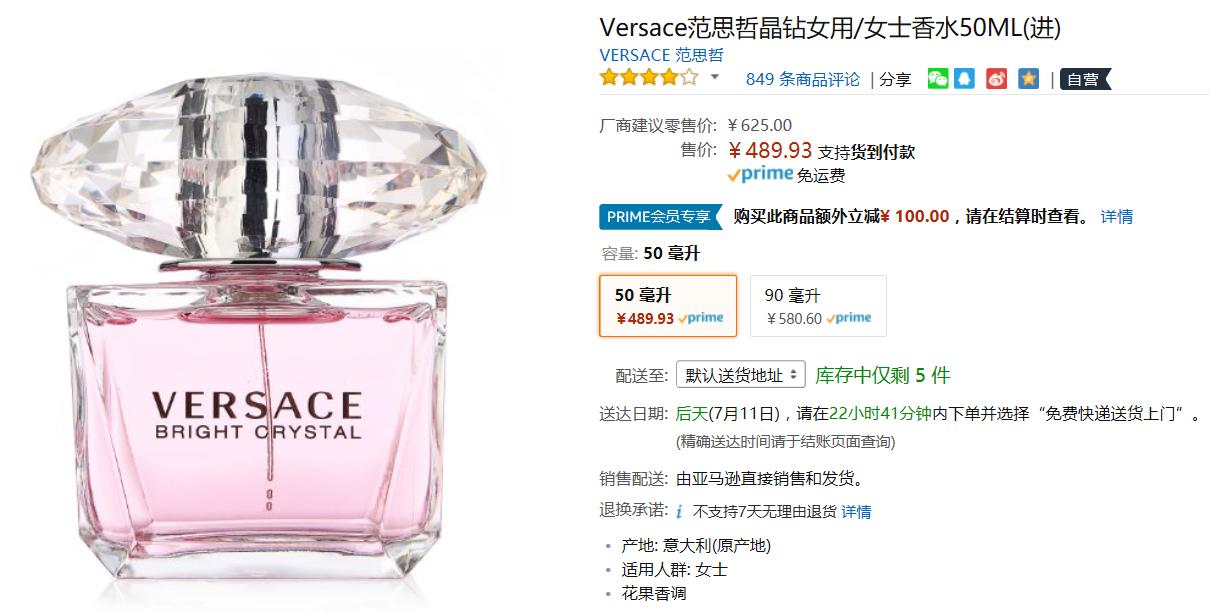1209x615 pixels.
Task: Click the 自营 self-operated badge
Action: click(1085, 79)
